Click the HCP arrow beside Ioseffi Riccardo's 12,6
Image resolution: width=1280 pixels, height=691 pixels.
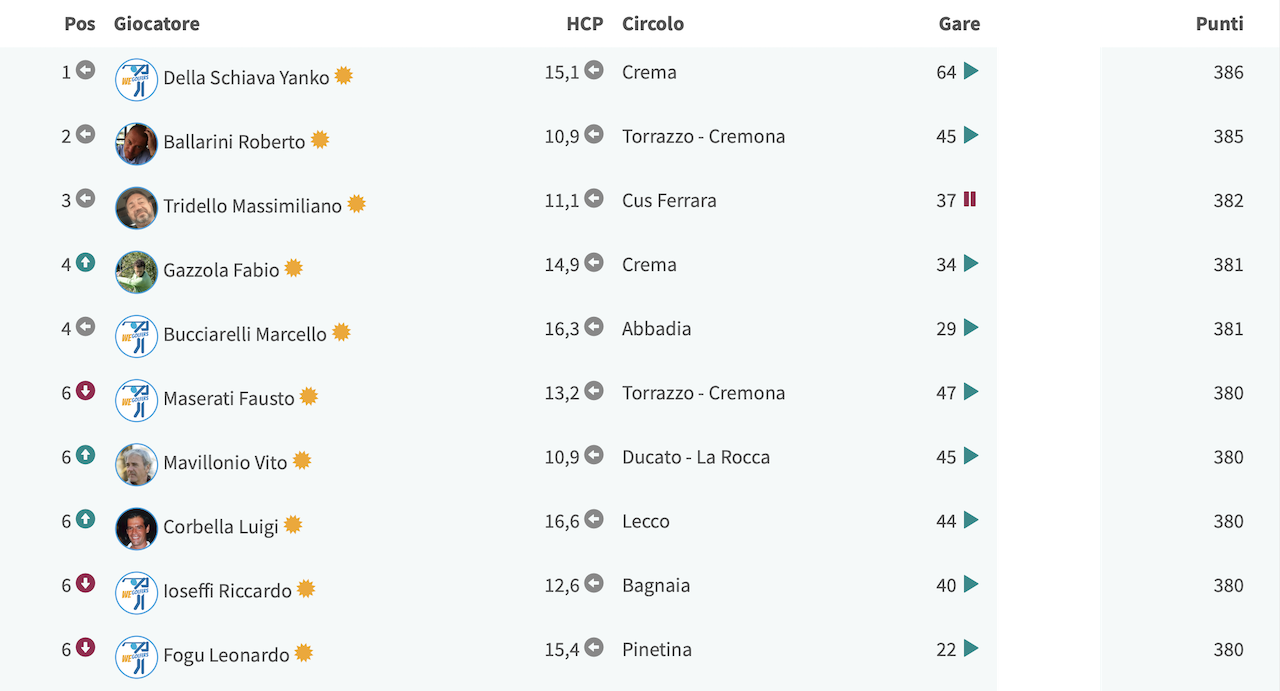click(594, 583)
